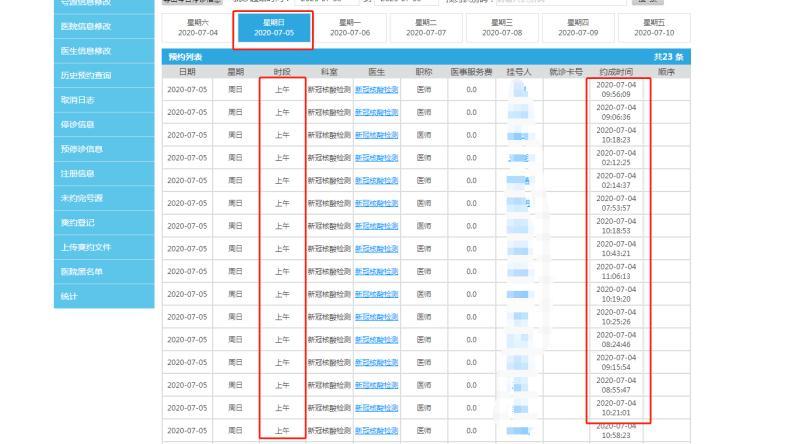Switch to the 星期一 2020-07-06 tab
Image resolution: width=800 pixels, height=444 pixels.
[350, 28]
